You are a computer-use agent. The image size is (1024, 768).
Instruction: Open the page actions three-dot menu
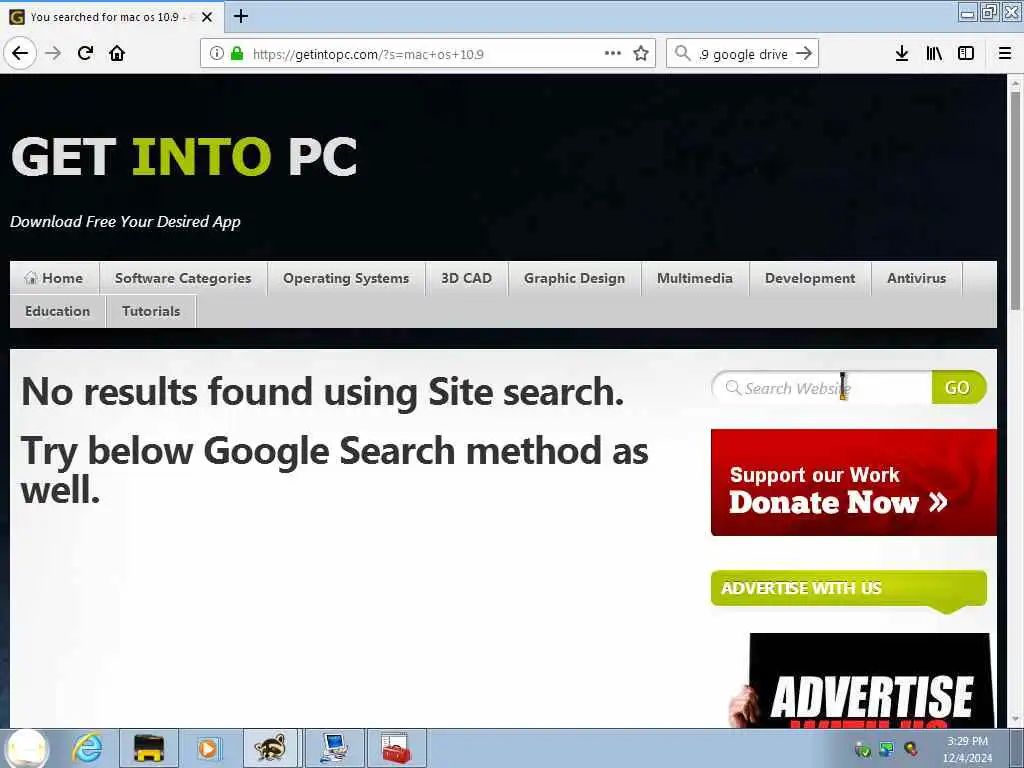(x=613, y=54)
